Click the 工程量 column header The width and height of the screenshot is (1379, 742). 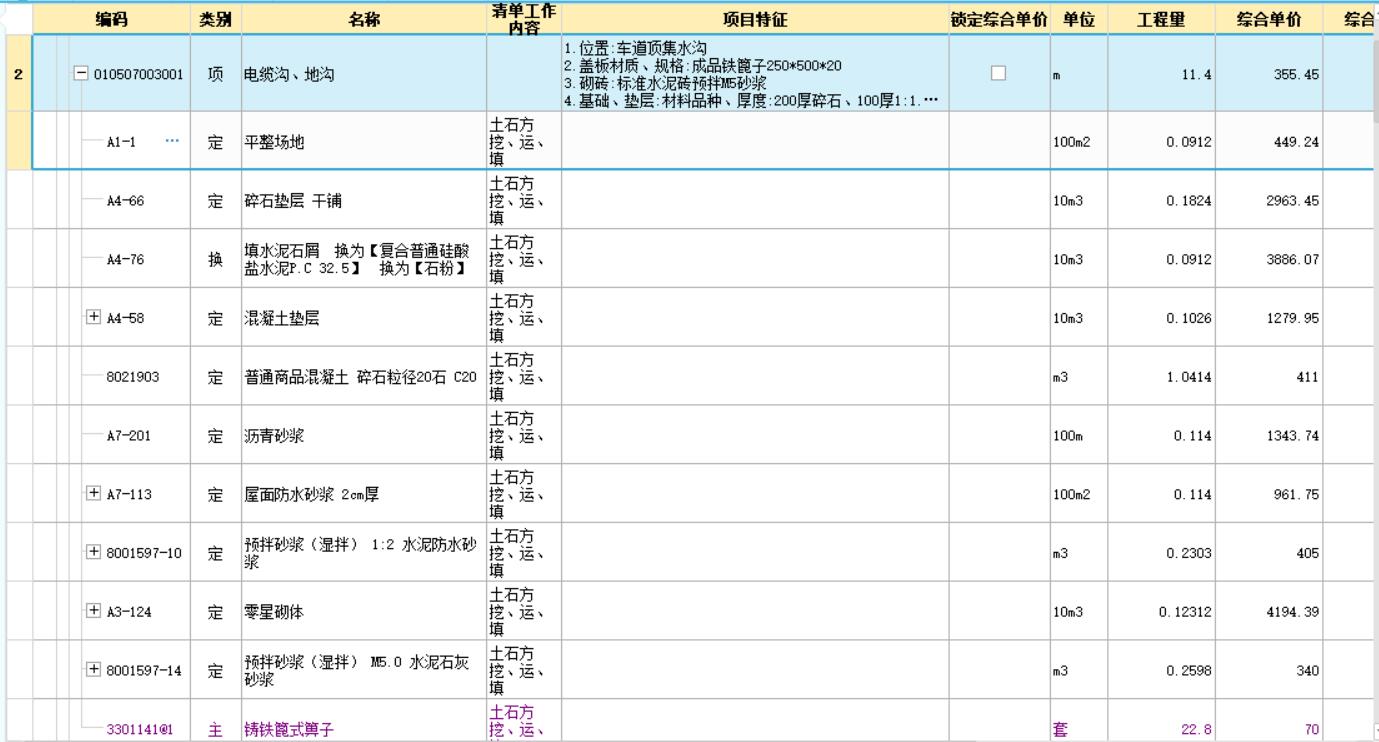coord(1162,19)
